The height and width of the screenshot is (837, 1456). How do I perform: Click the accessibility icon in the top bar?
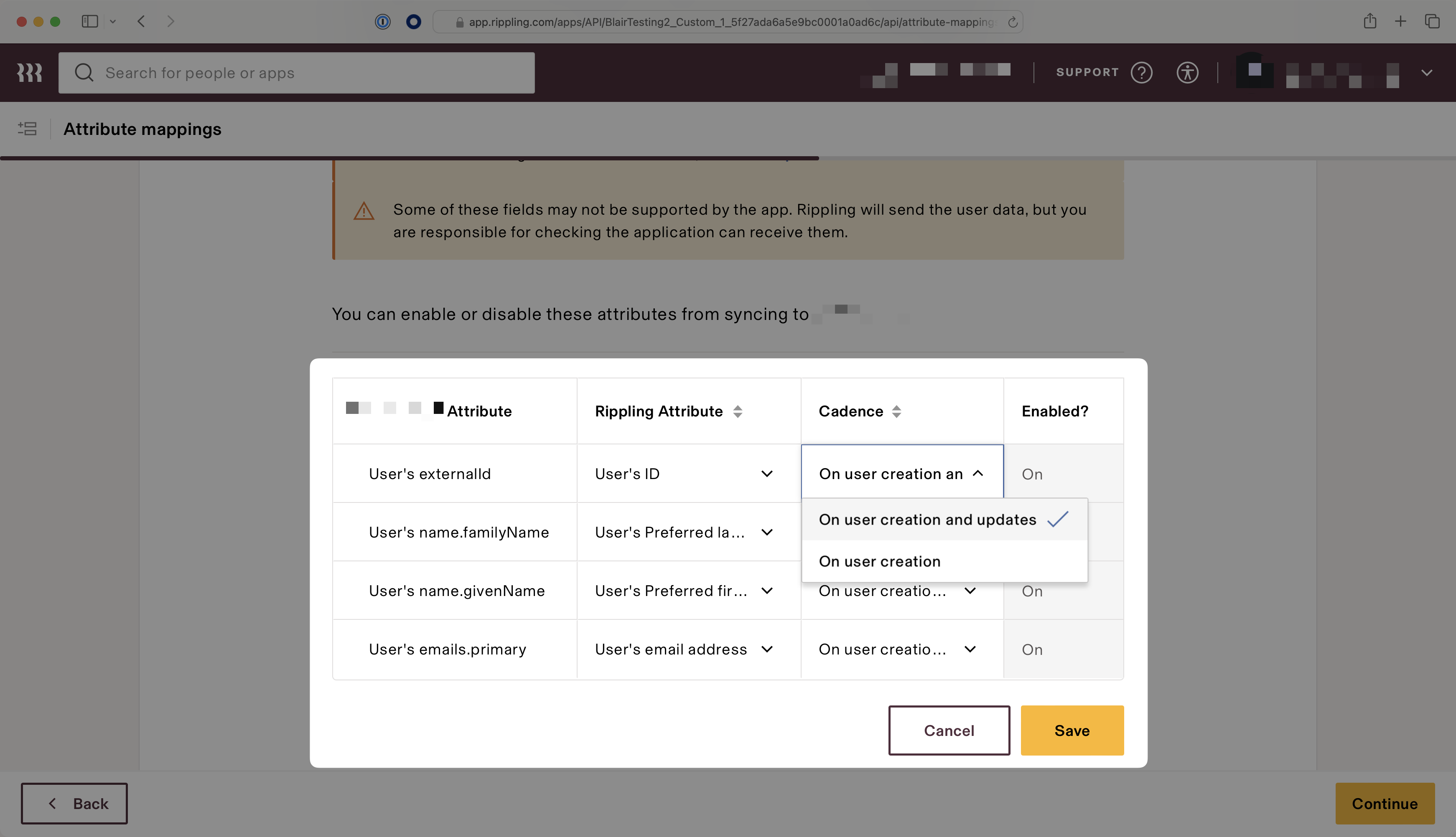tap(1187, 72)
